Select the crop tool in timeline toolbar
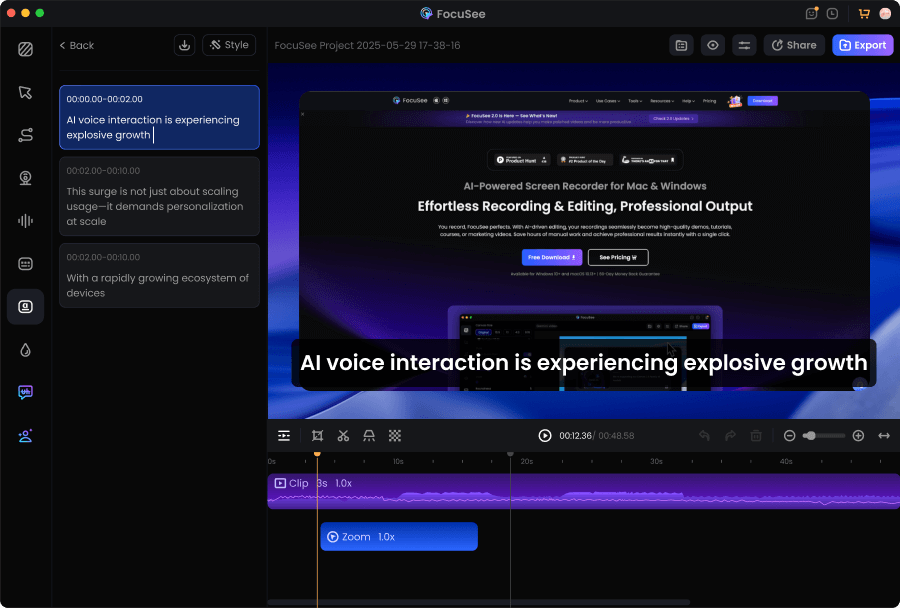The height and width of the screenshot is (608, 900). [317, 436]
